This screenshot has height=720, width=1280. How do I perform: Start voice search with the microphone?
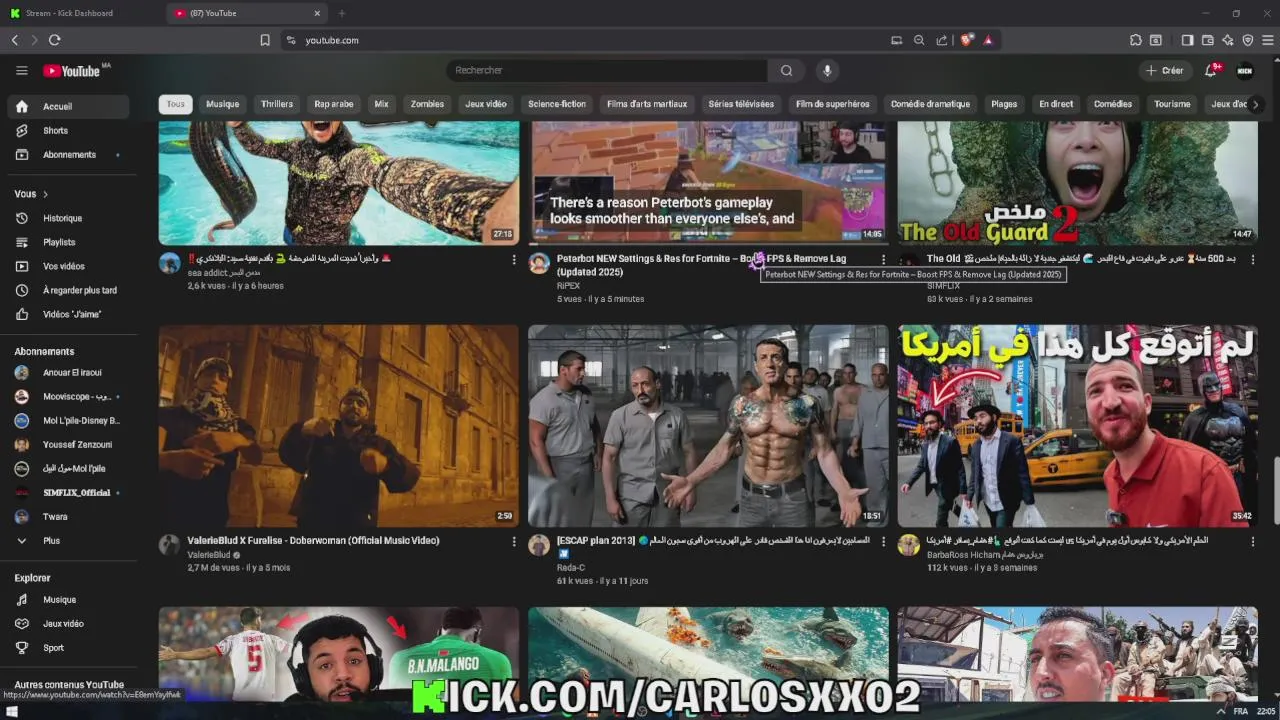[x=826, y=70]
